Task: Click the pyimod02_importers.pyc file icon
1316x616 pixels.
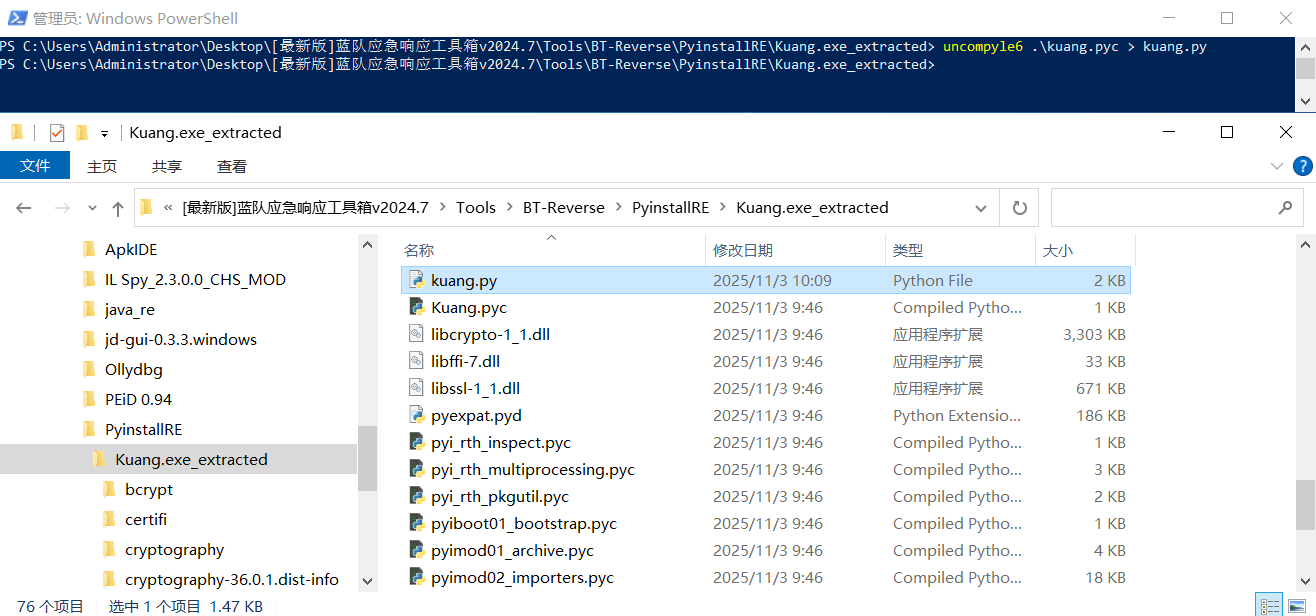Action: [417, 578]
